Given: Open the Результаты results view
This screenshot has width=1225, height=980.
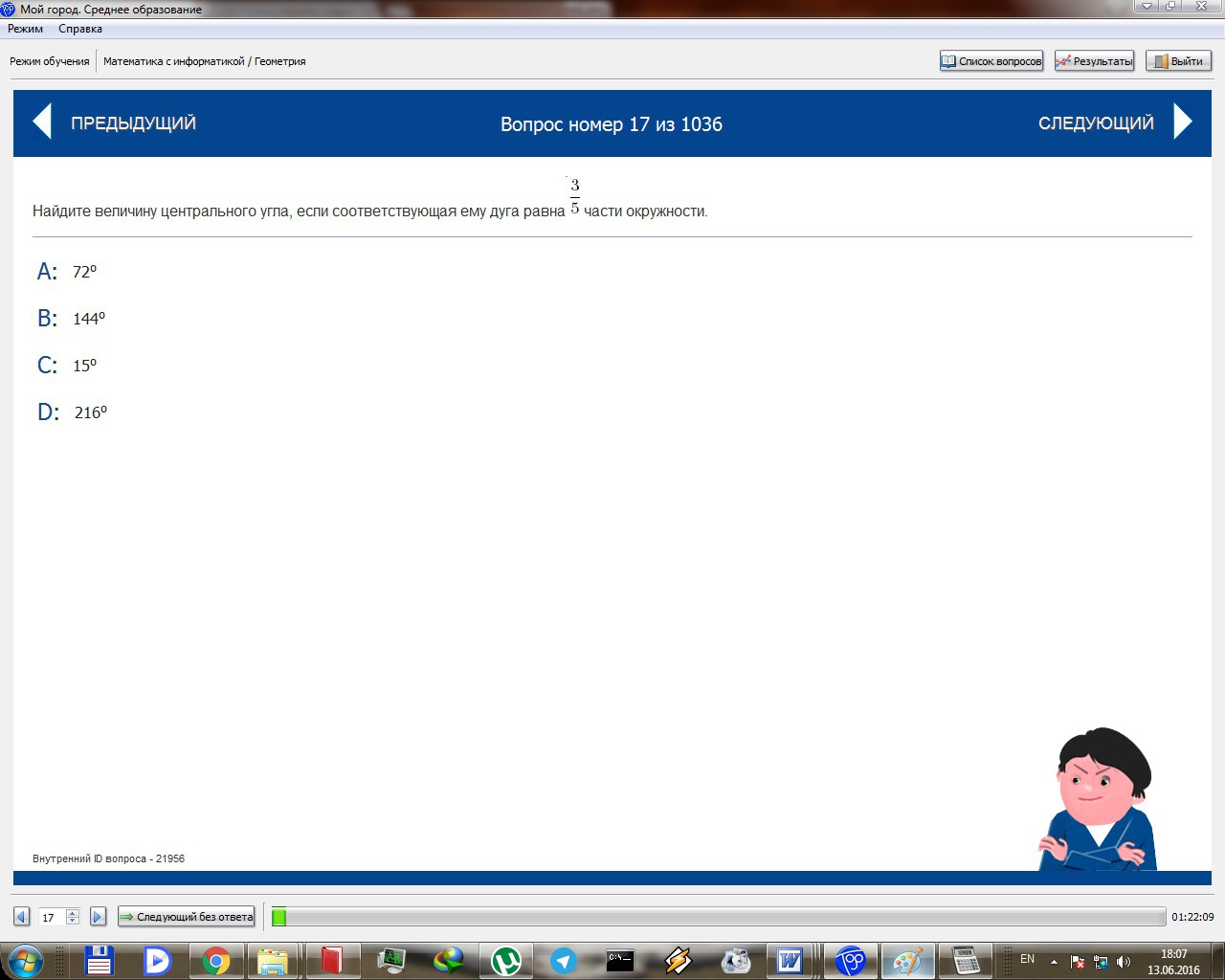Looking at the screenshot, I should tap(1094, 61).
